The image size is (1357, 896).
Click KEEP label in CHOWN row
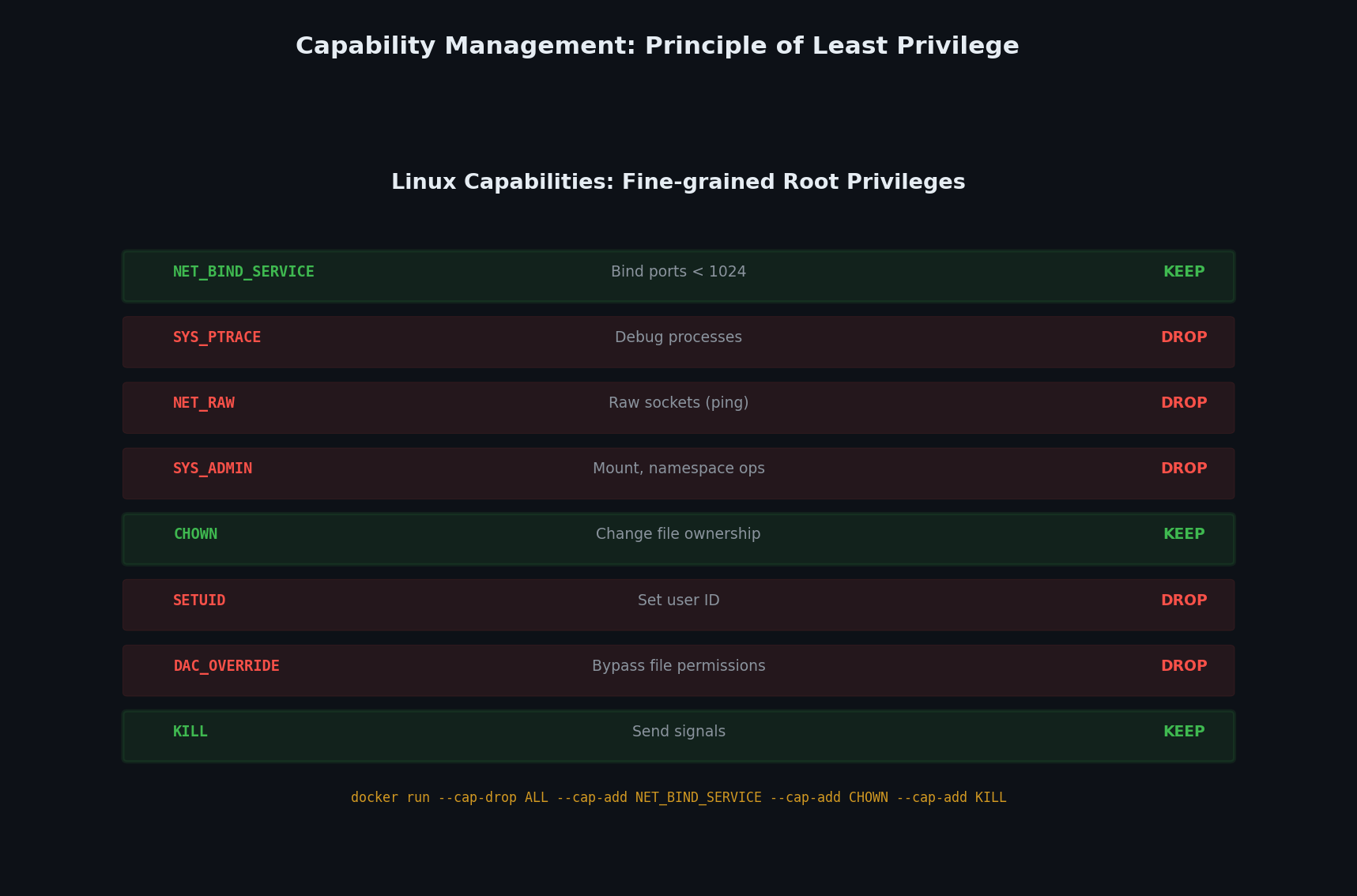coord(1184,534)
